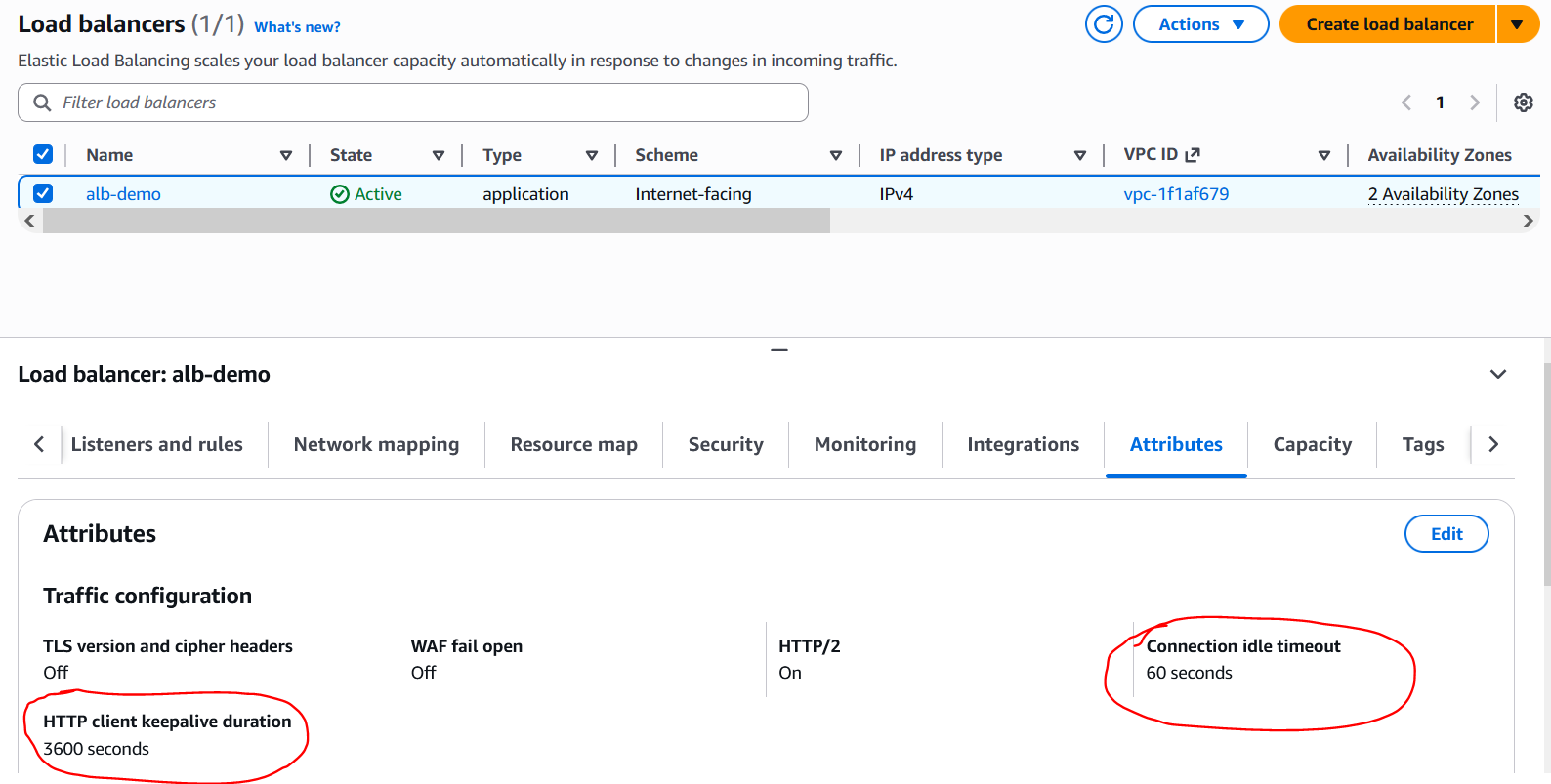Sort table by Name column arrow

[x=286, y=155]
